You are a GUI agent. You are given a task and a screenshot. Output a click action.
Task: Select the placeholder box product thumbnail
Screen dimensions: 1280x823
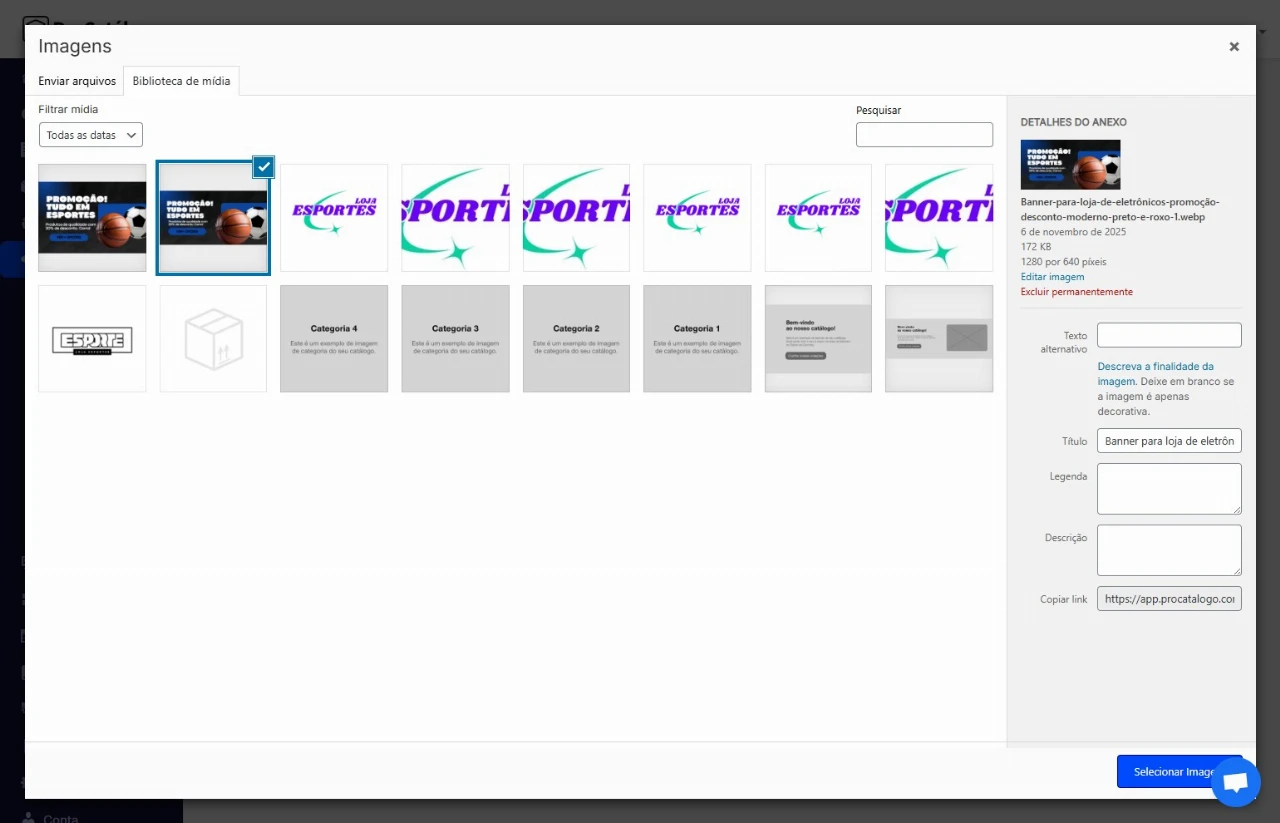213,339
